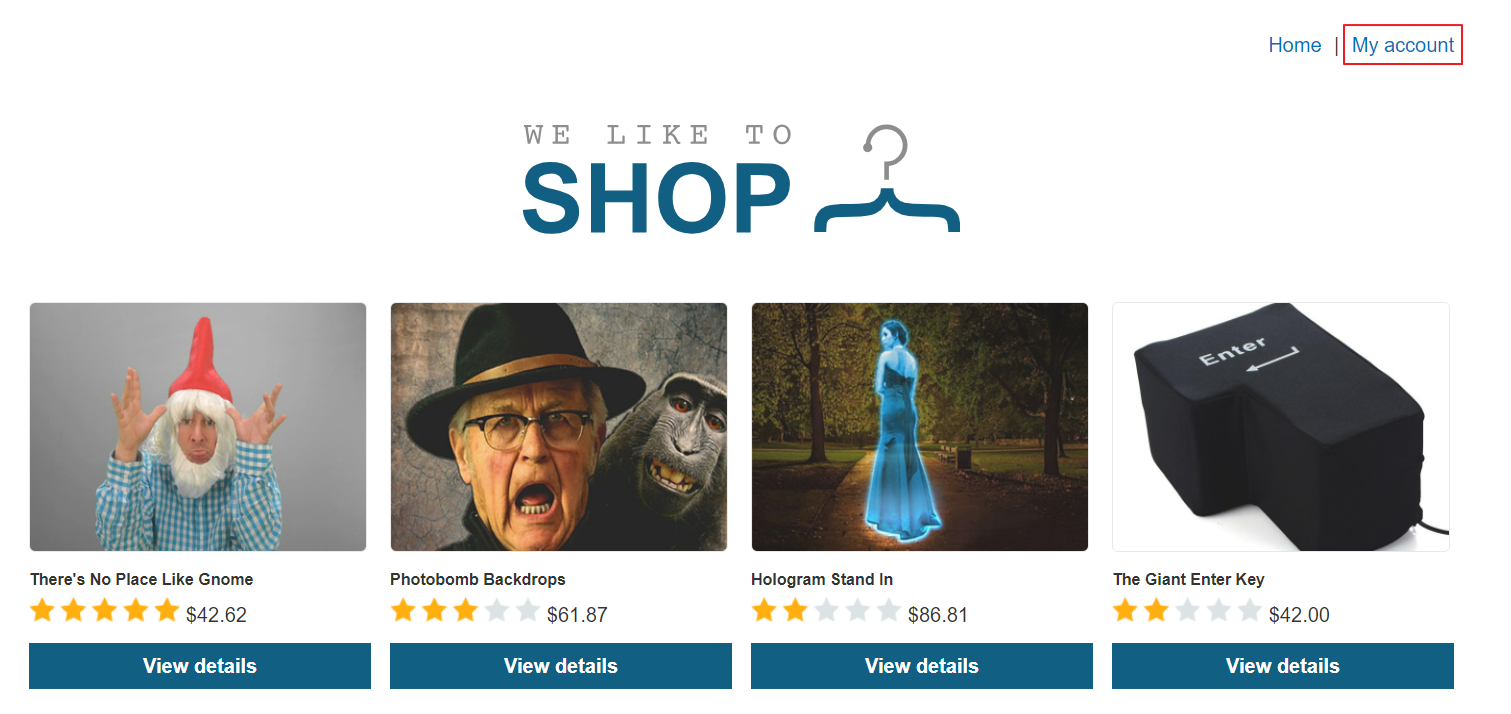
Task: Click the SHOP logo text
Action: pyautogui.click(x=656, y=198)
